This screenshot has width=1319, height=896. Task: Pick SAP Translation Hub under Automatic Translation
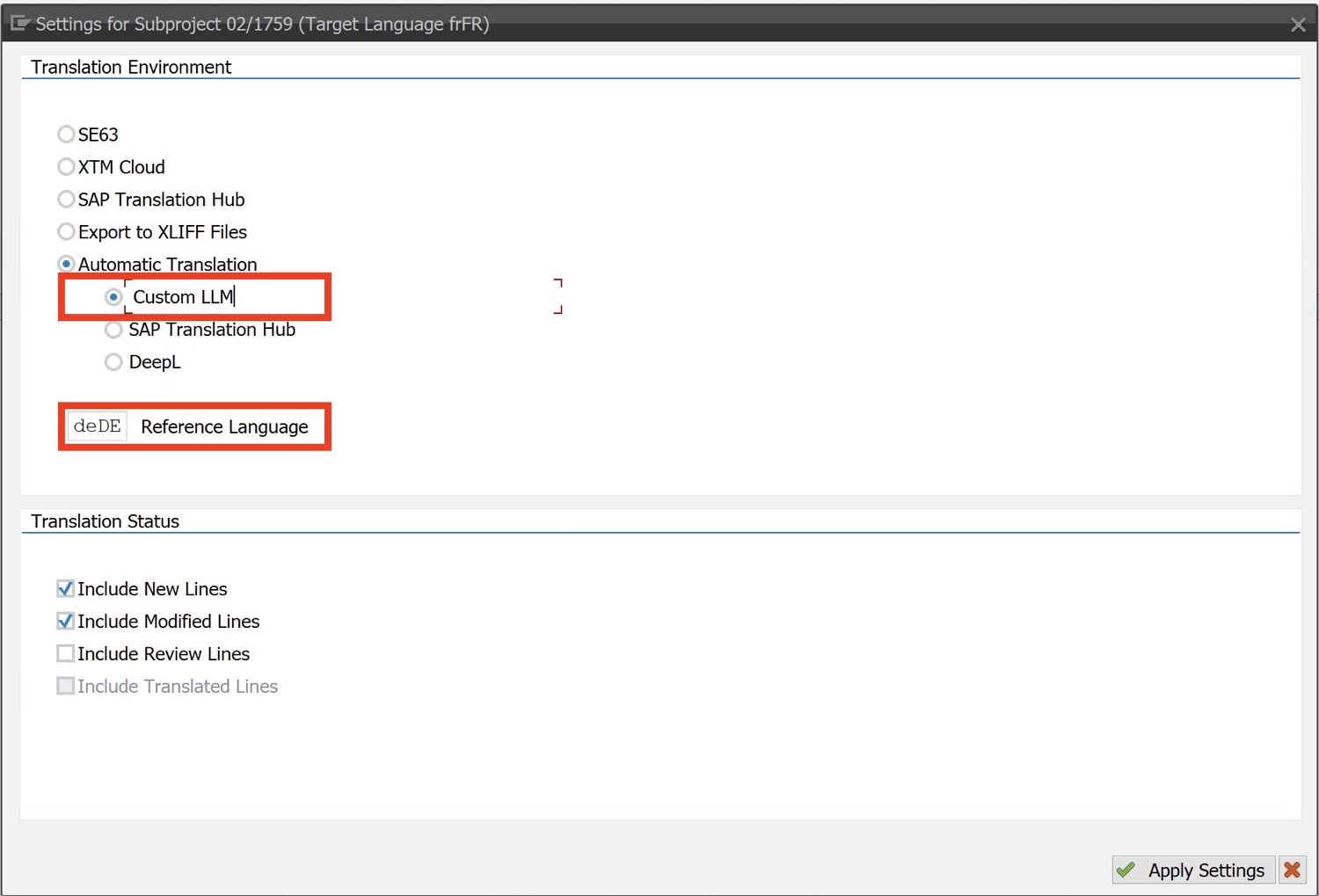pyautogui.click(x=113, y=330)
